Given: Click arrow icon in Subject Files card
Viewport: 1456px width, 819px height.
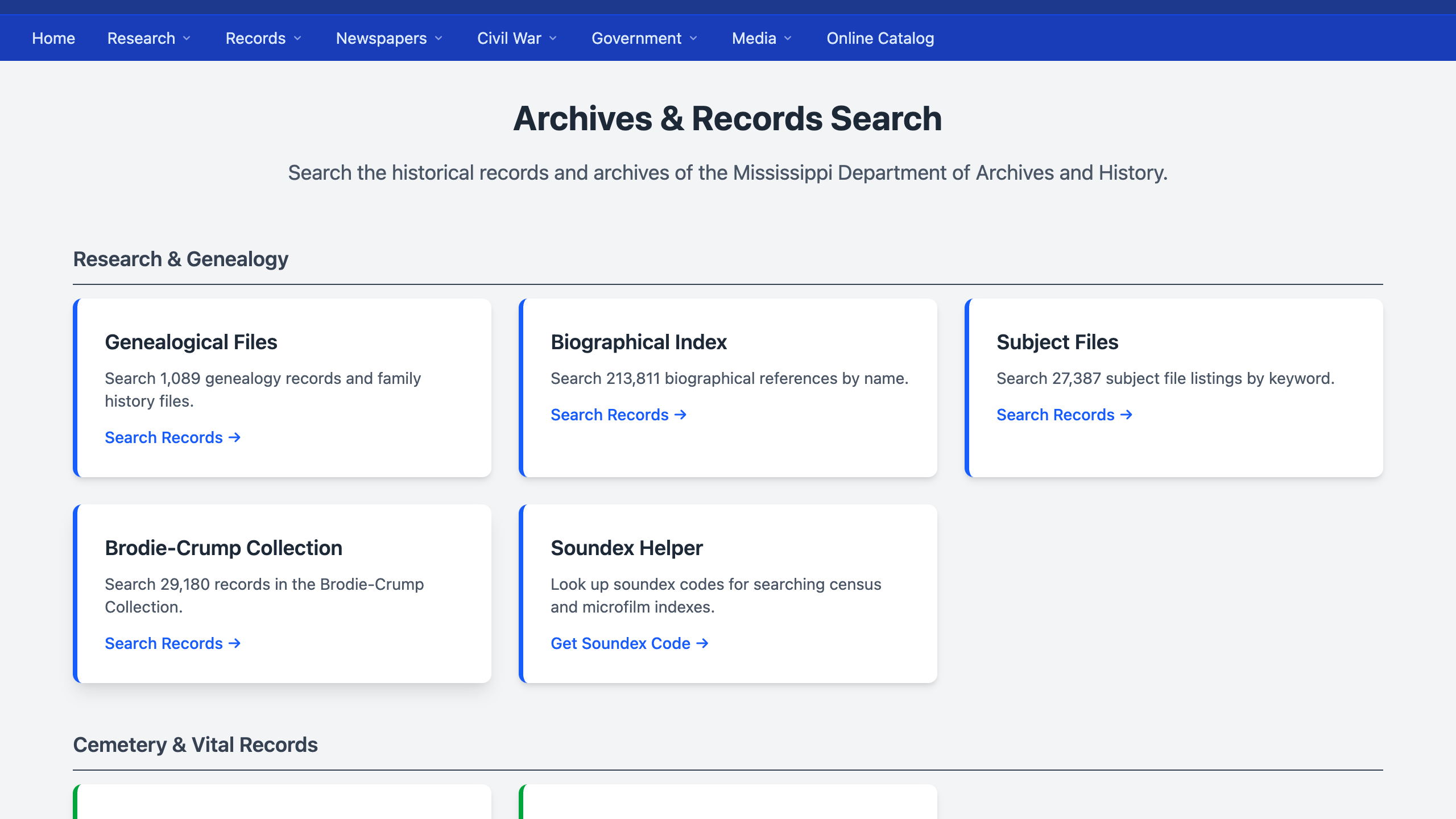Looking at the screenshot, I should click(x=1126, y=415).
